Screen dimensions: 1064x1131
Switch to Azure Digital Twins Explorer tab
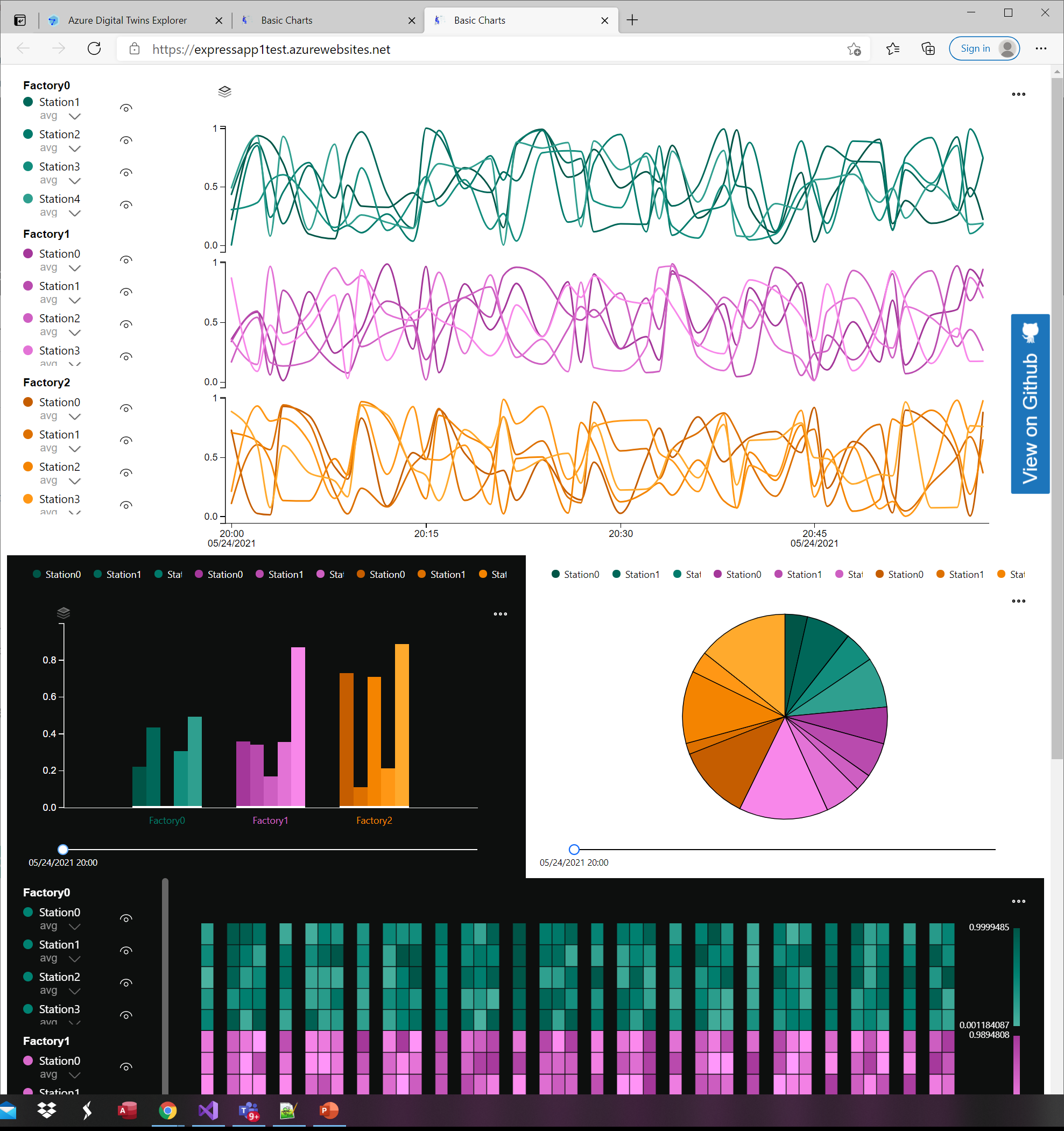(x=128, y=20)
